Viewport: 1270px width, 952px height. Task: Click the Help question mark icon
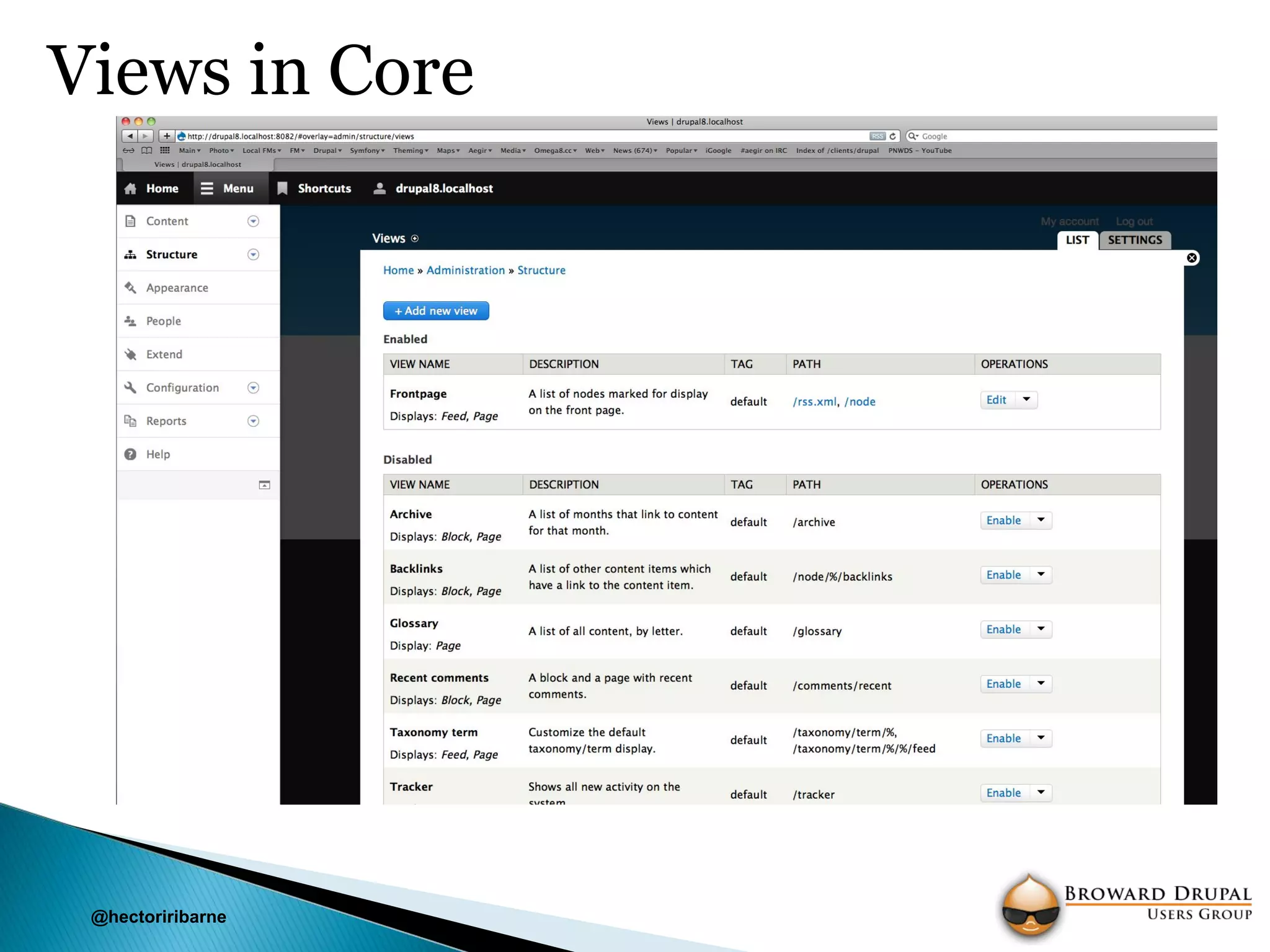coord(130,454)
